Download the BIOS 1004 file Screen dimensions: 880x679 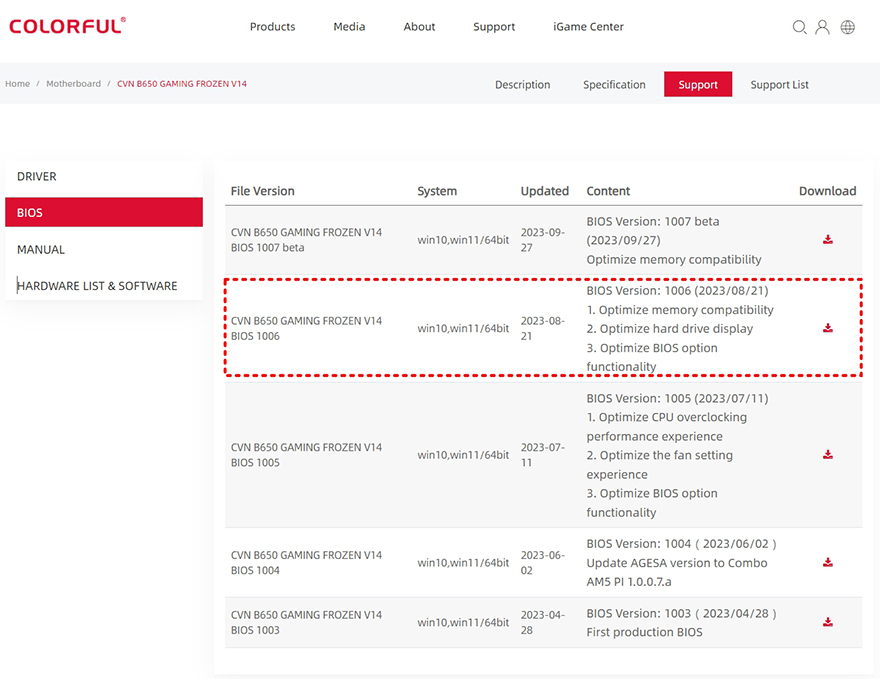[828, 562]
